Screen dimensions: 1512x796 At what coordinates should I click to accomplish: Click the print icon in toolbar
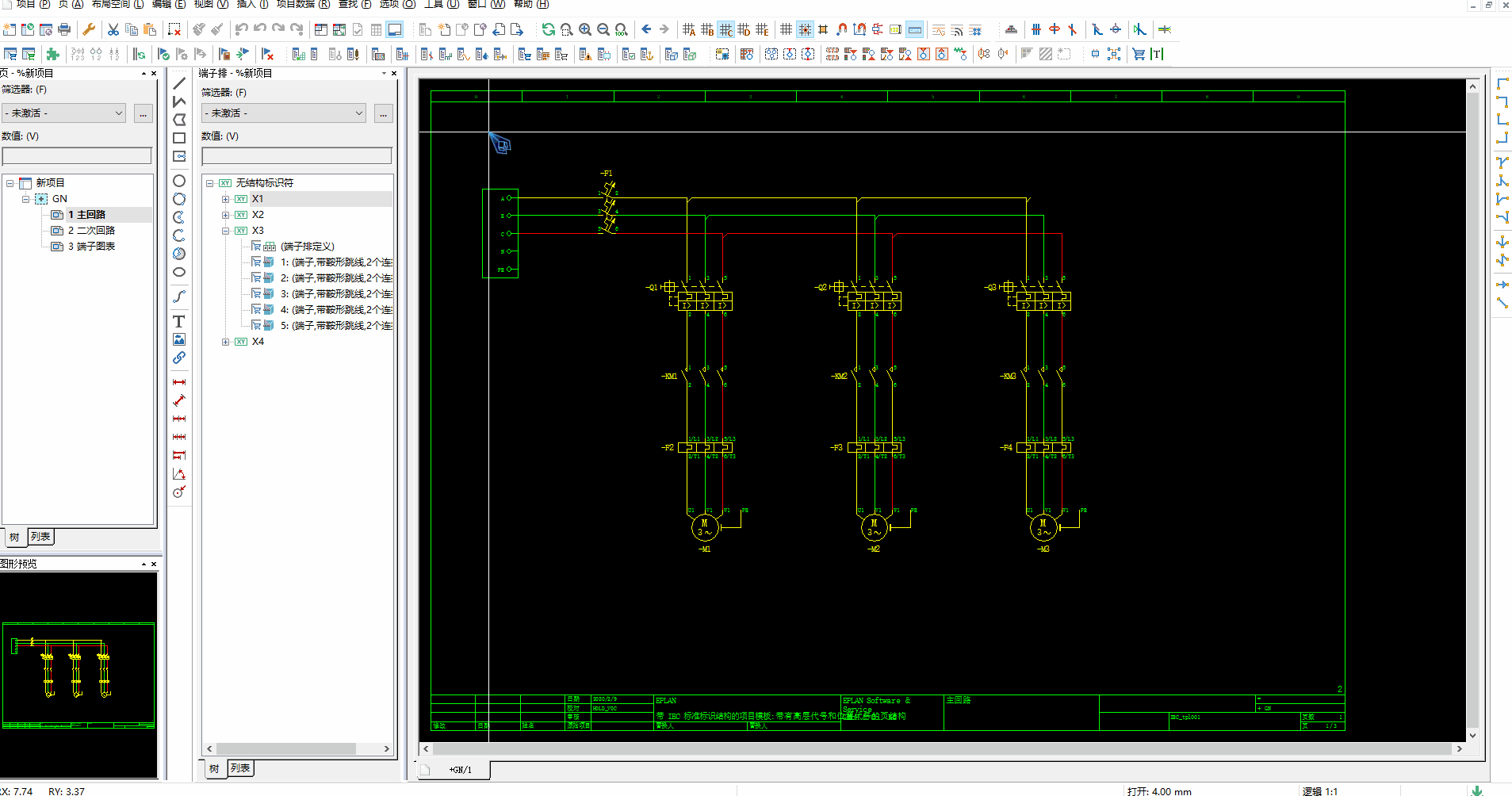[64, 29]
